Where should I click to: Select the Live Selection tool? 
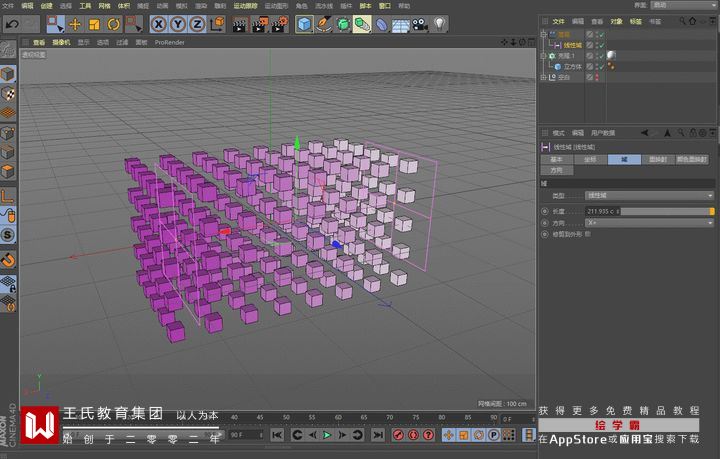[x=56, y=24]
